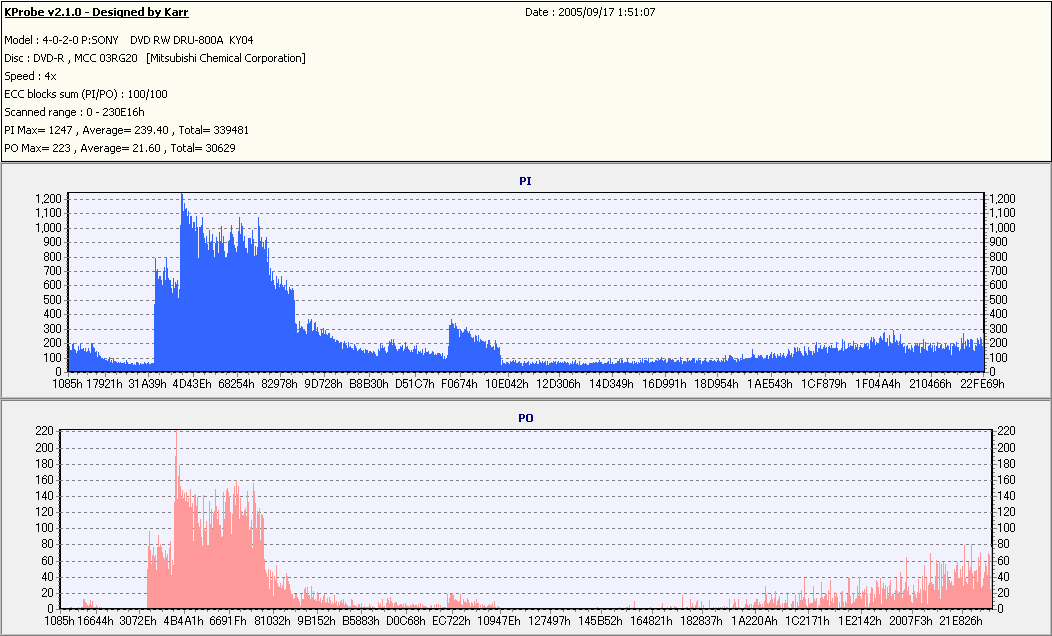The height and width of the screenshot is (636, 1052).
Task: Click the 'KProbe v2.1.0 - Designed by Karr' heading
Action: click(96, 12)
